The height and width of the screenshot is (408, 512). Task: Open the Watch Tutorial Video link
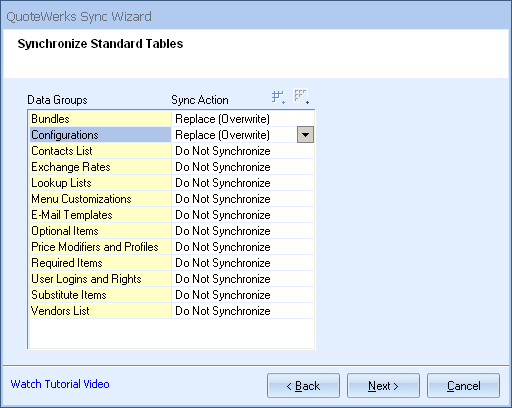pos(60,384)
